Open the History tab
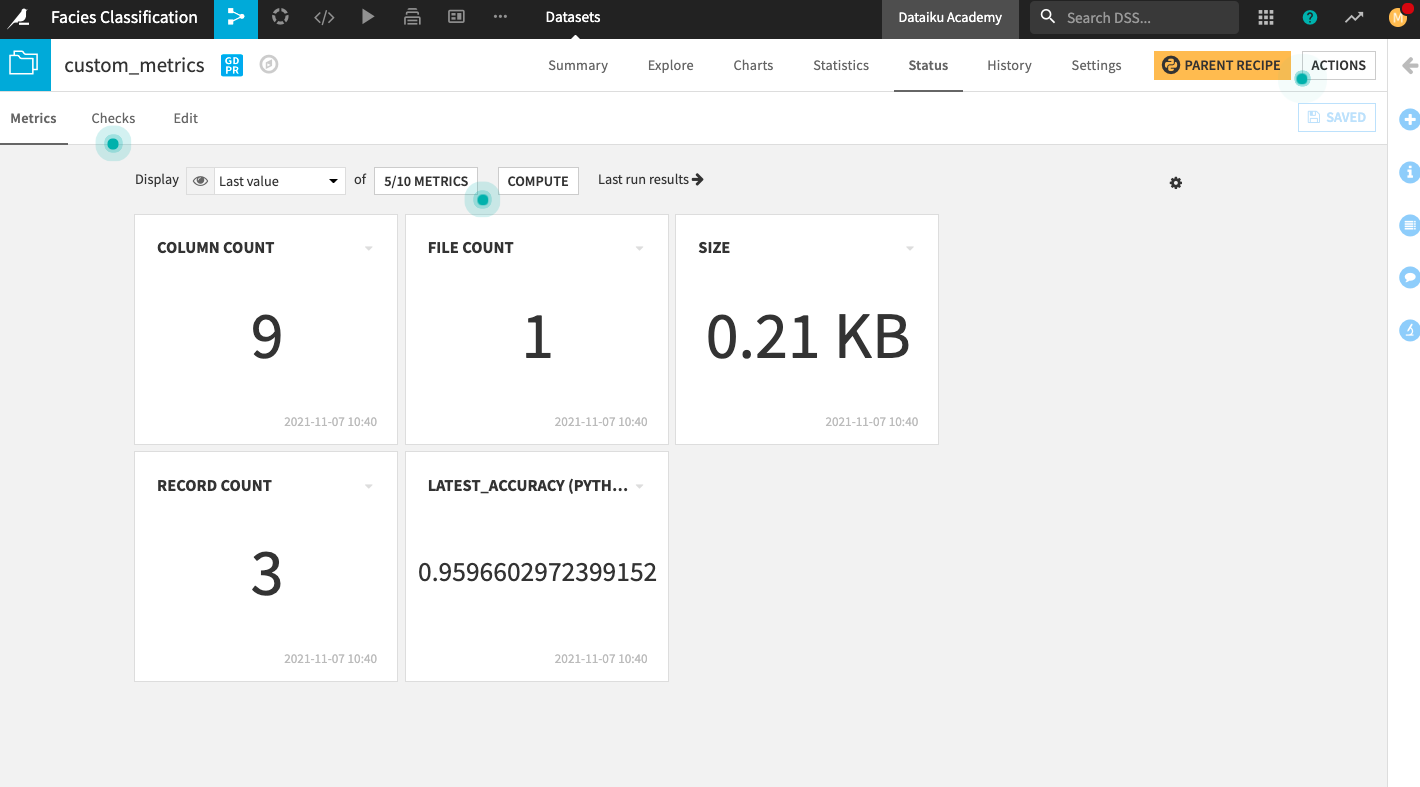1420x787 pixels. pyautogui.click(x=1009, y=65)
